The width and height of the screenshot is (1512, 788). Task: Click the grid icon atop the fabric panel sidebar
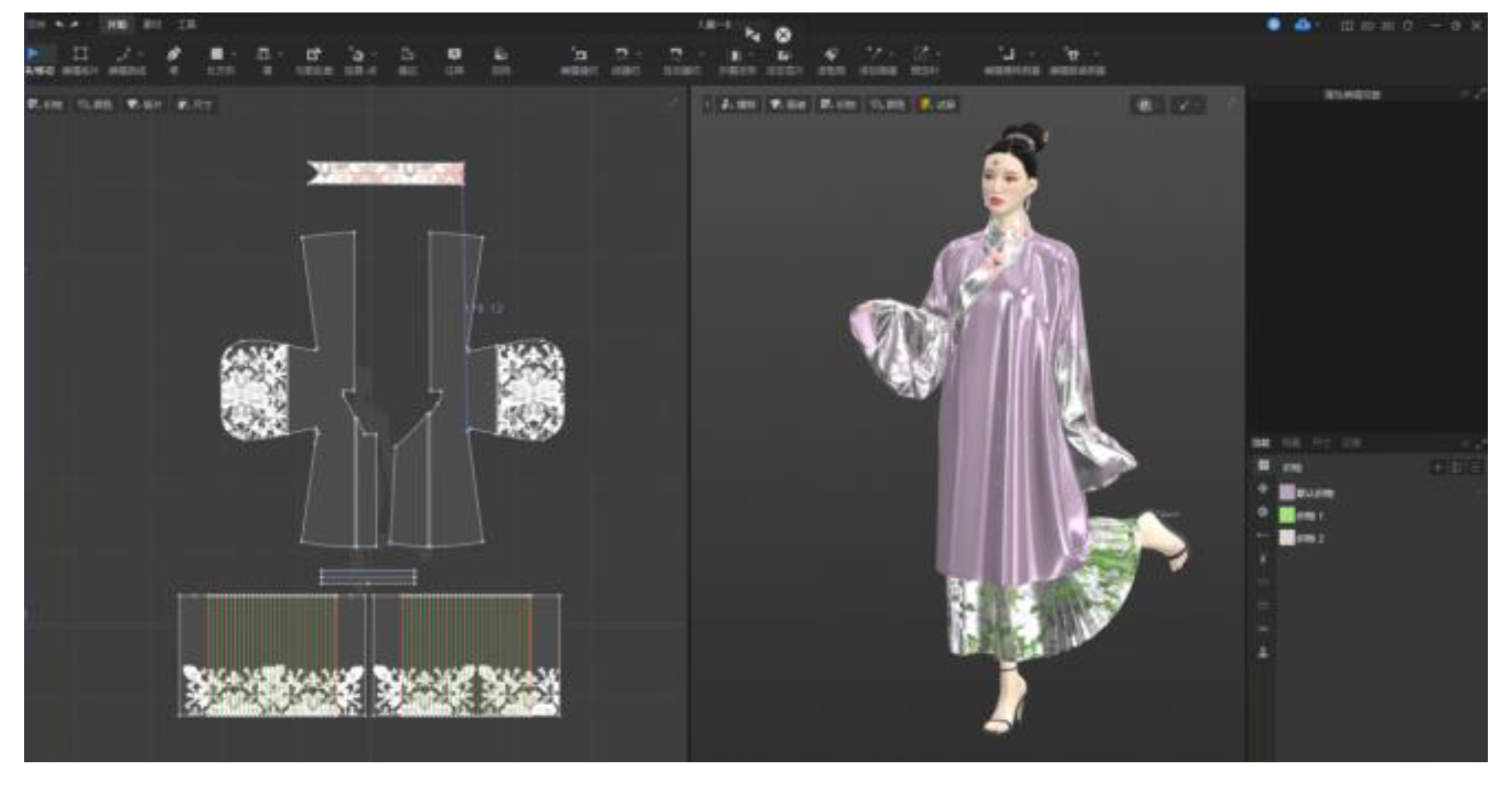tap(1263, 466)
